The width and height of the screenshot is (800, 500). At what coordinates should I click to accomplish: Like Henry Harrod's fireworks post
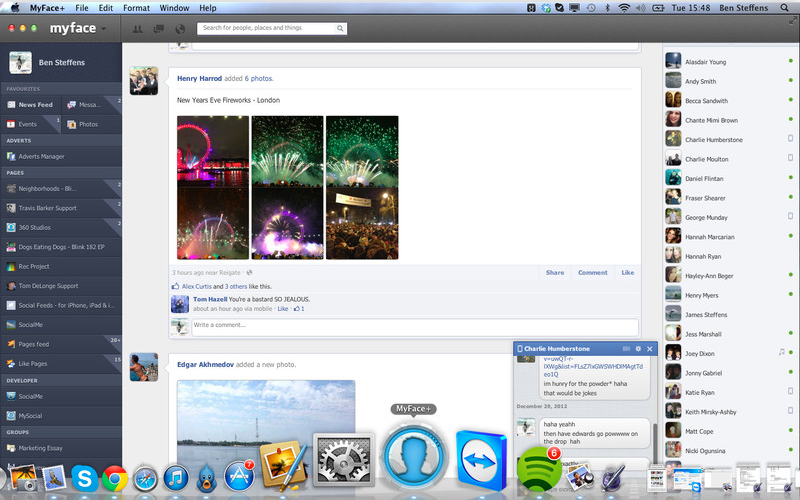coord(627,272)
